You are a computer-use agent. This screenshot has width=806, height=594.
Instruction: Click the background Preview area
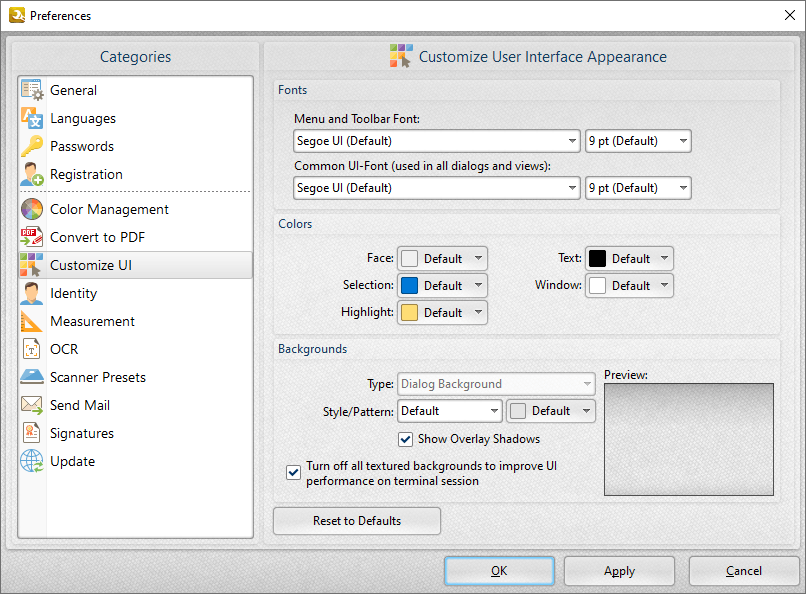[x=688, y=438]
